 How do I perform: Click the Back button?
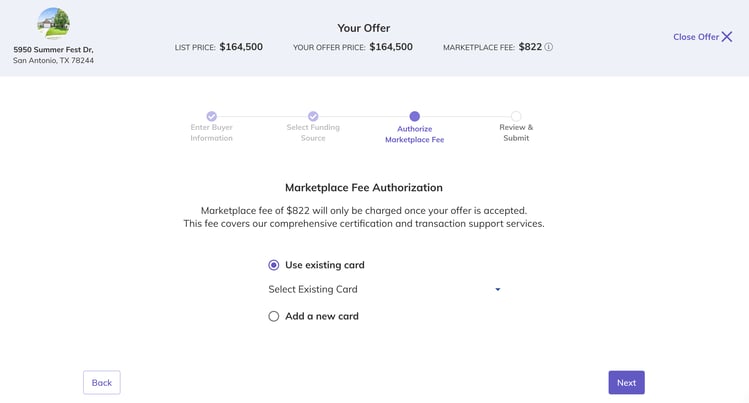click(102, 382)
